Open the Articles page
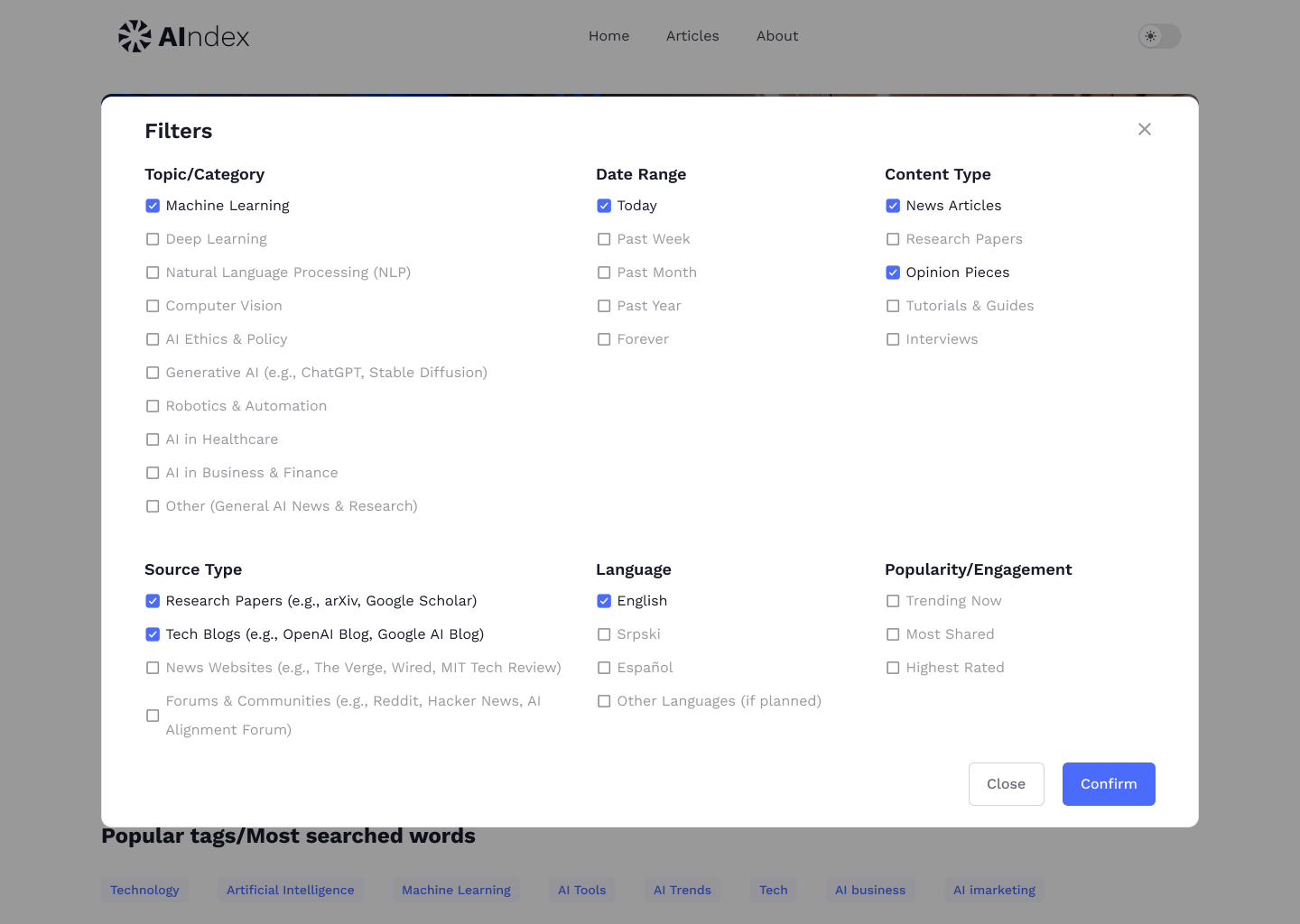Screen dimensions: 1300x924 692,36
